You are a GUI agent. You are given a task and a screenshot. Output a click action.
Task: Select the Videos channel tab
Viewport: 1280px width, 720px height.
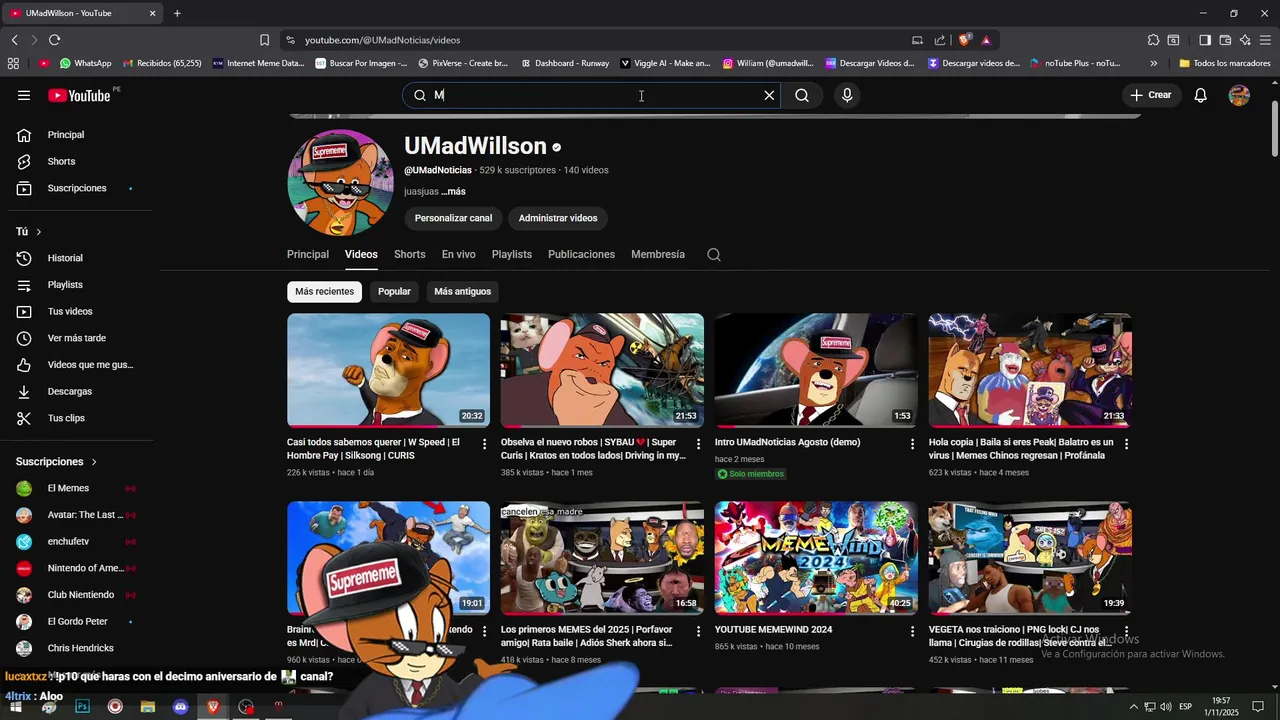click(x=361, y=254)
